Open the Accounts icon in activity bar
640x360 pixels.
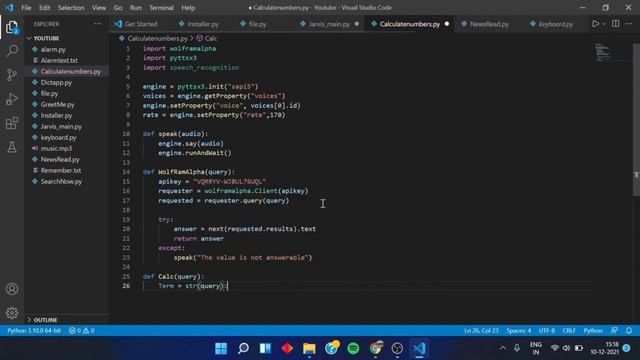(12, 289)
